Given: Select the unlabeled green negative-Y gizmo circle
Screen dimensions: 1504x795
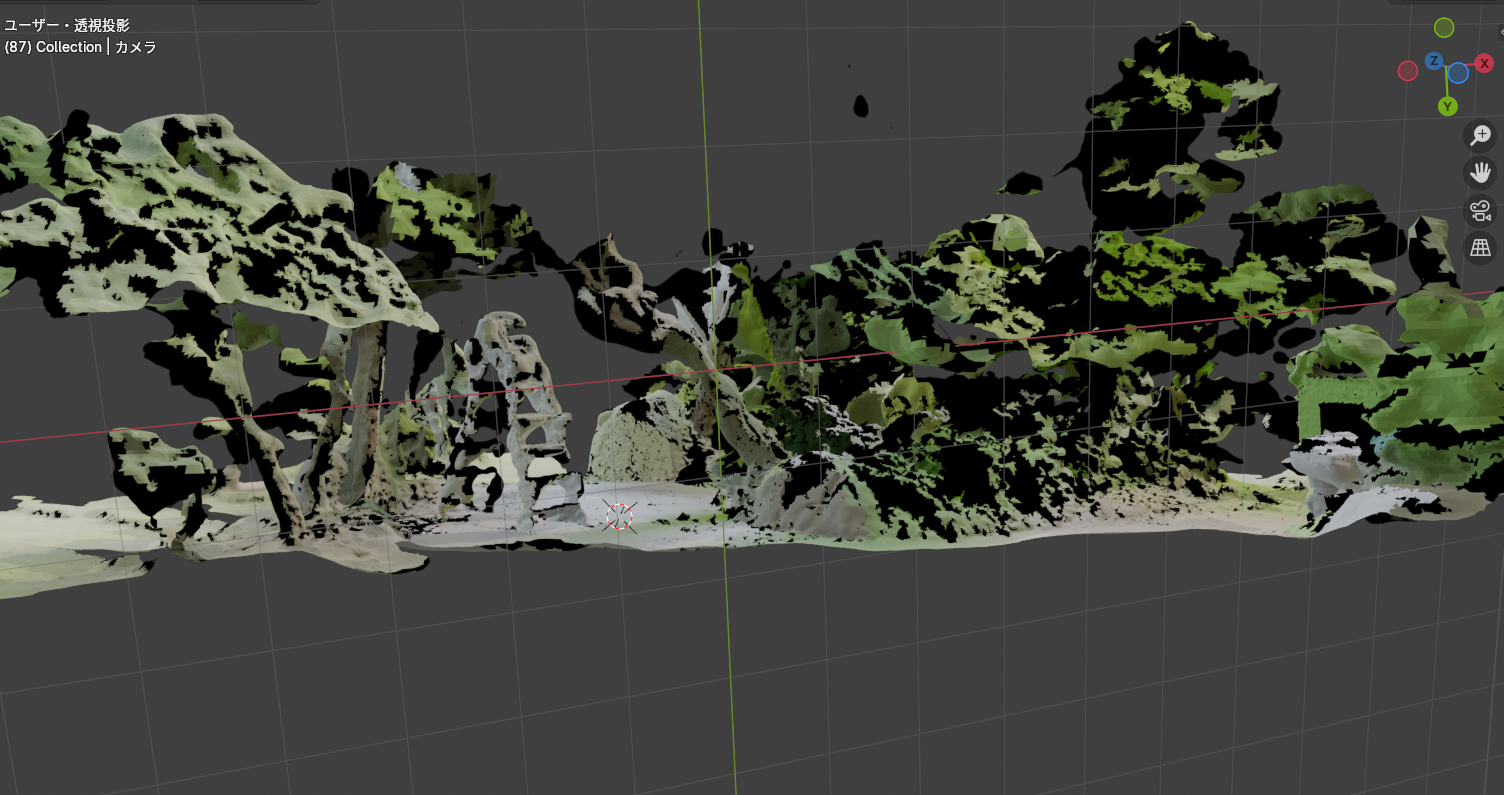Looking at the screenshot, I should 1444,27.
